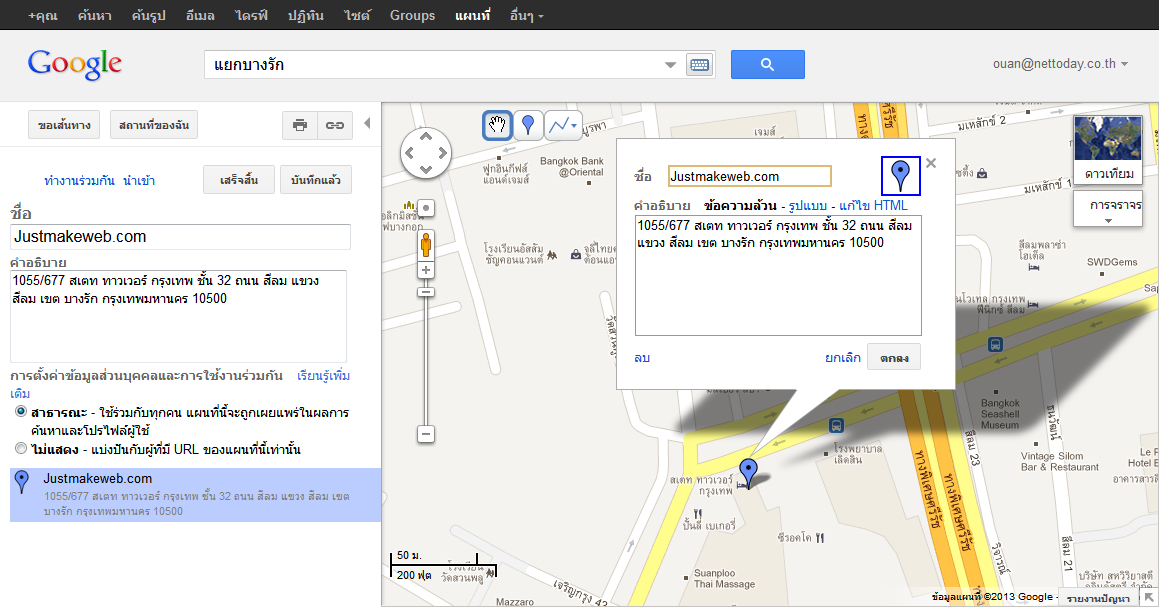Click the popup description textarea
Viewport: 1159px width, 608px height.
(778, 276)
